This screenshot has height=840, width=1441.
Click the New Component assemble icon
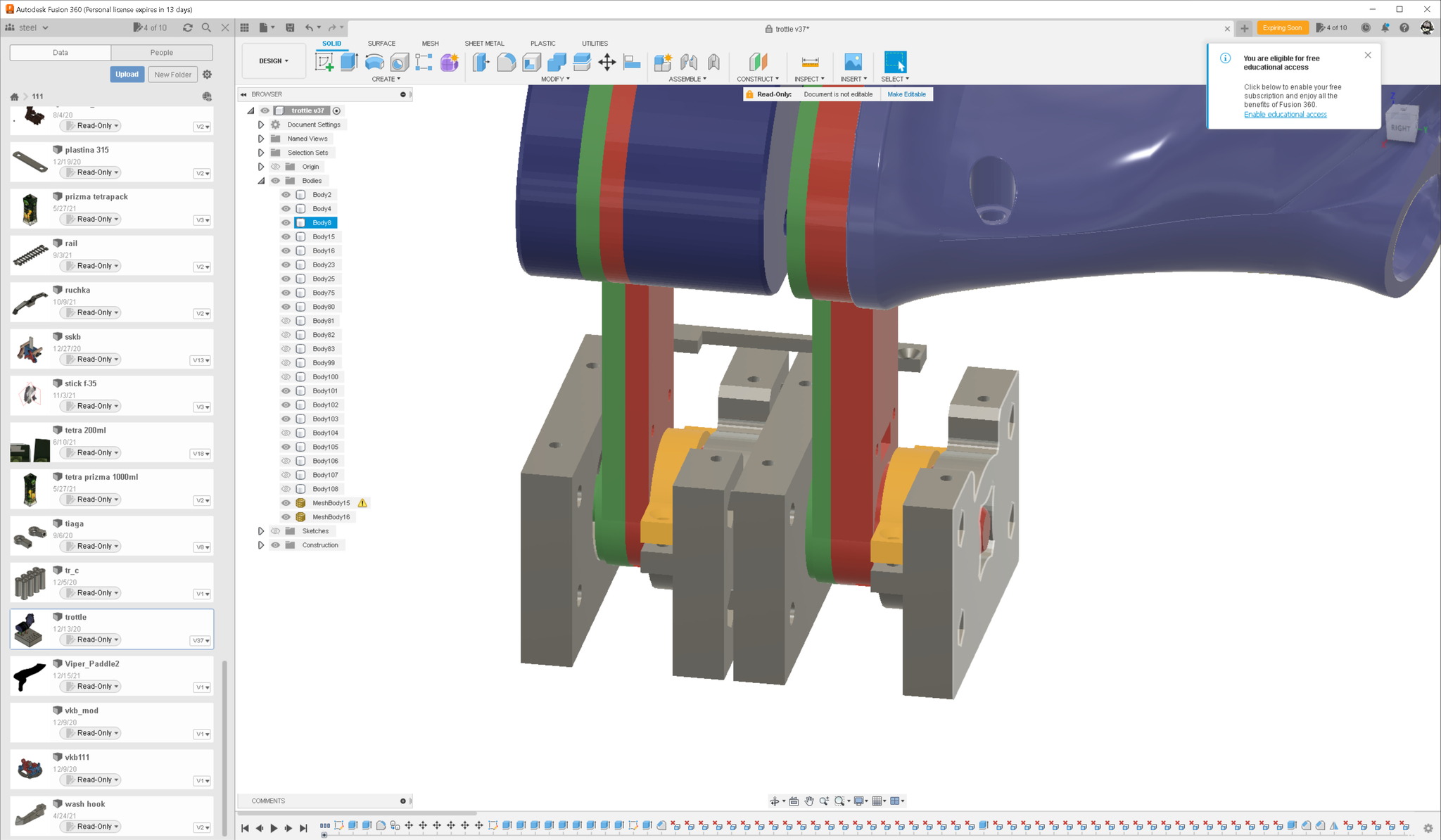[x=662, y=62]
